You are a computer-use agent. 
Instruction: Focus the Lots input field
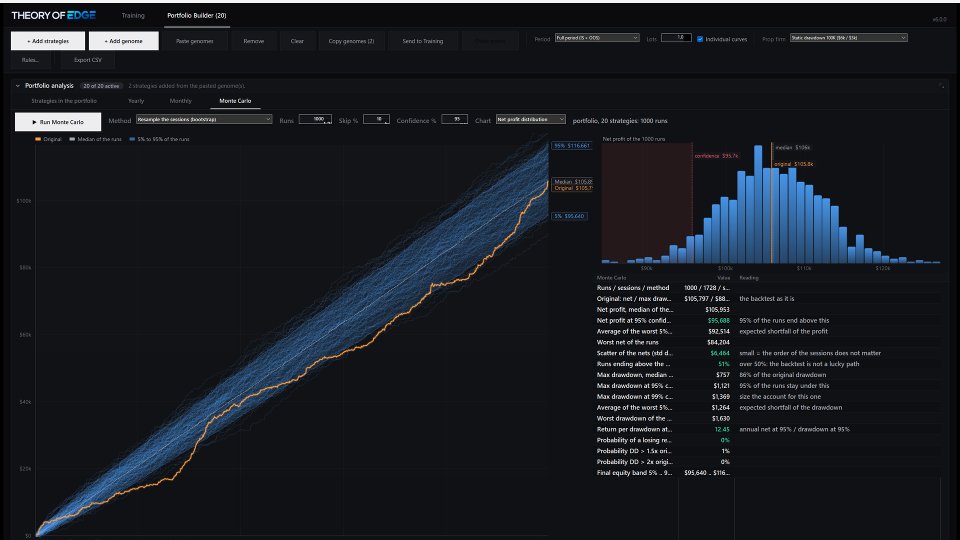(x=677, y=38)
